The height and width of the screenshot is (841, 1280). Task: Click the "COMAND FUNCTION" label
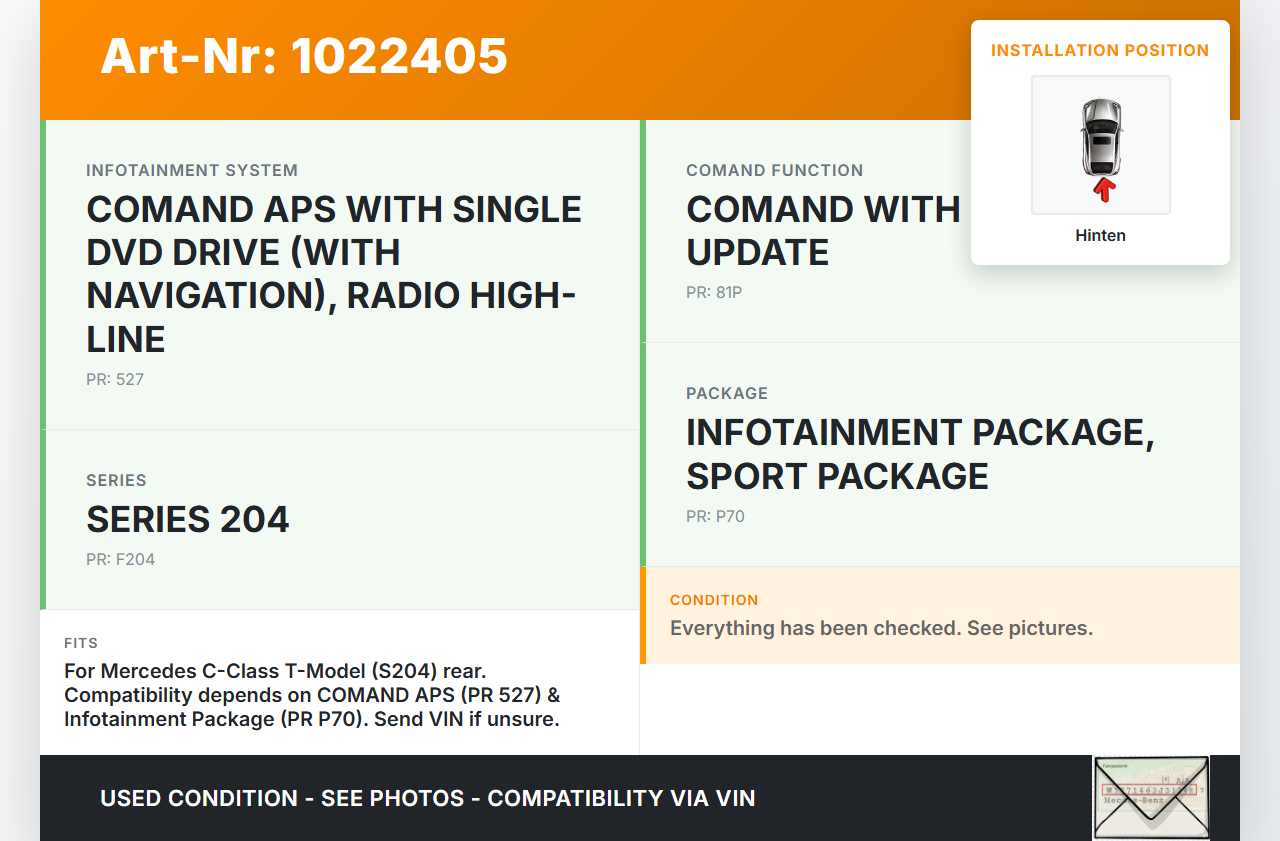point(775,170)
